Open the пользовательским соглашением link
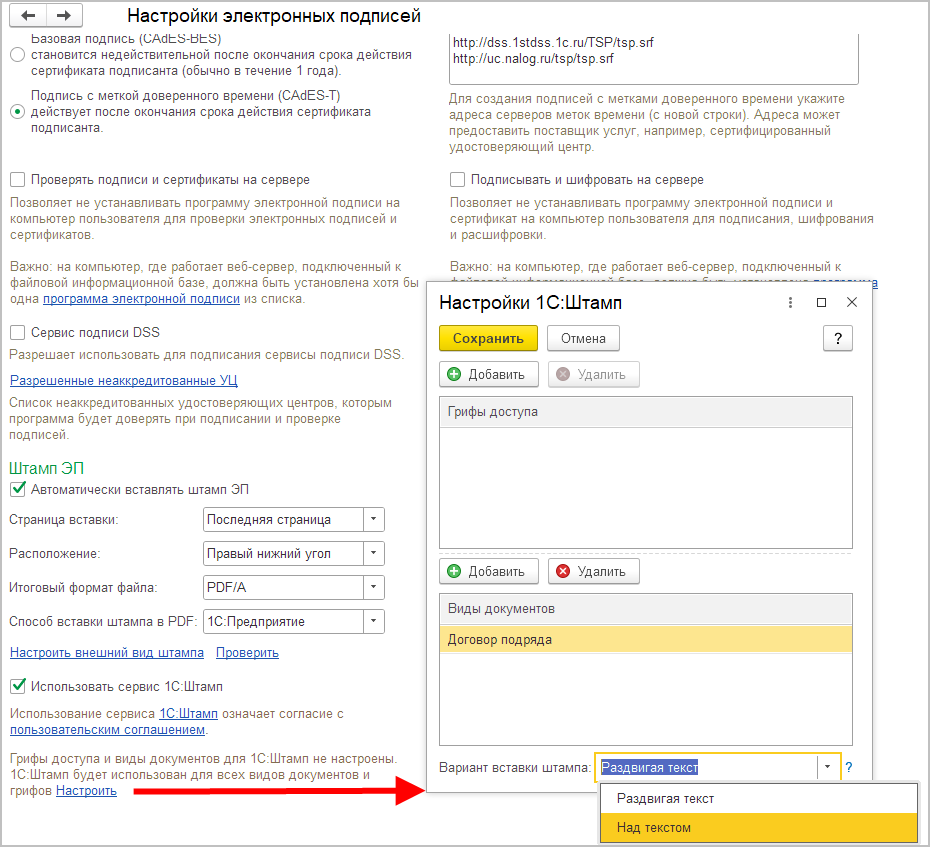The height and width of the screenshot is (847, 930). tap(107, 730)
